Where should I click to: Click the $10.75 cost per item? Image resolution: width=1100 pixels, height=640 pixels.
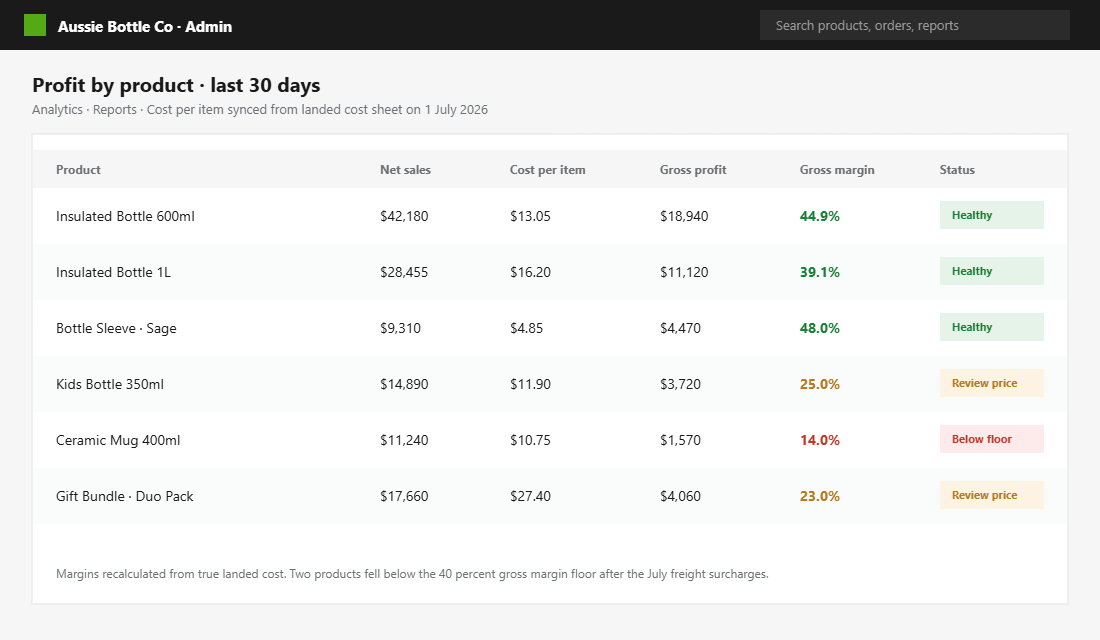[x=530, y=441]
